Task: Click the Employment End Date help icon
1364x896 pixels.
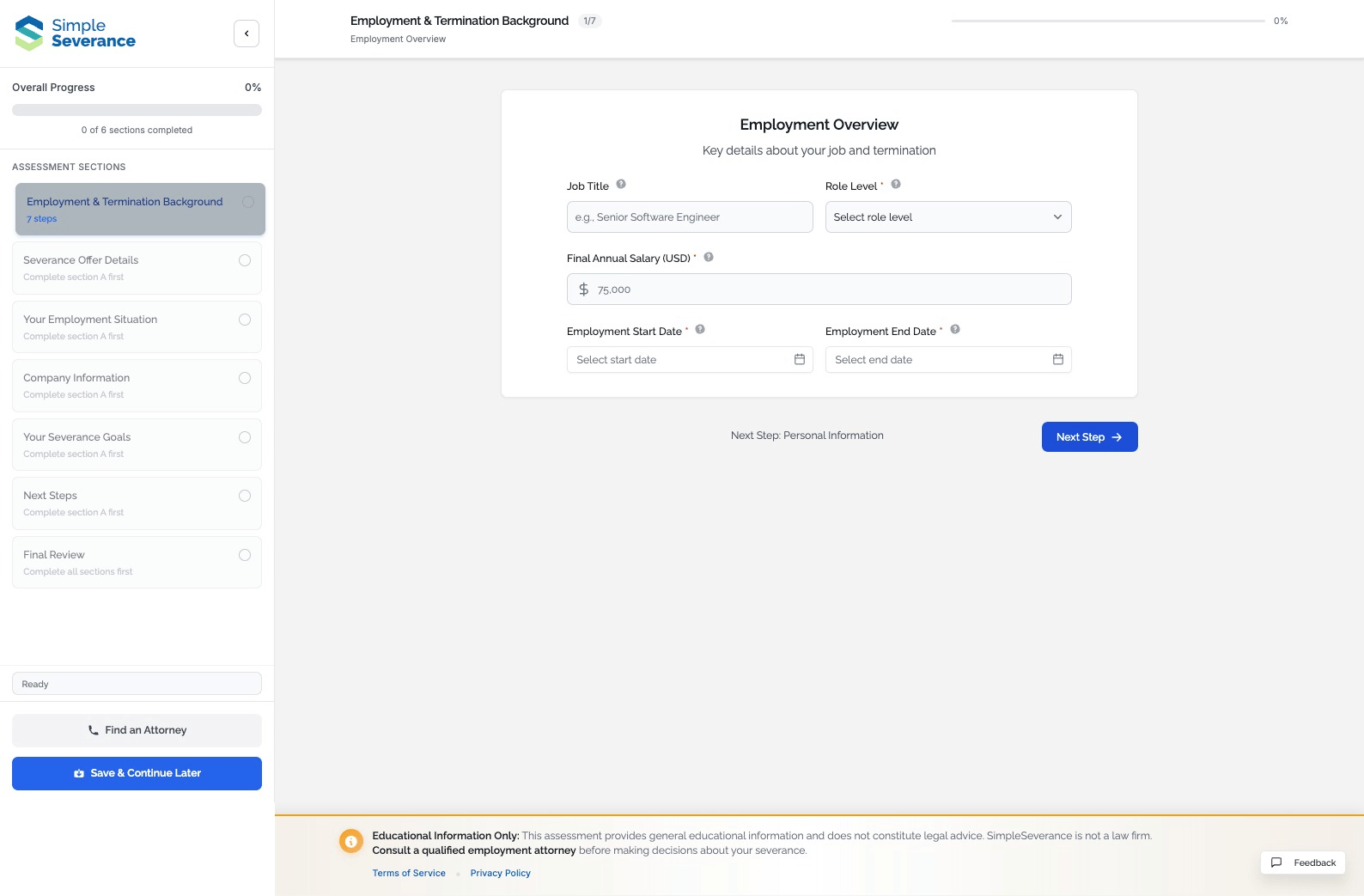Action: [955, 329]
